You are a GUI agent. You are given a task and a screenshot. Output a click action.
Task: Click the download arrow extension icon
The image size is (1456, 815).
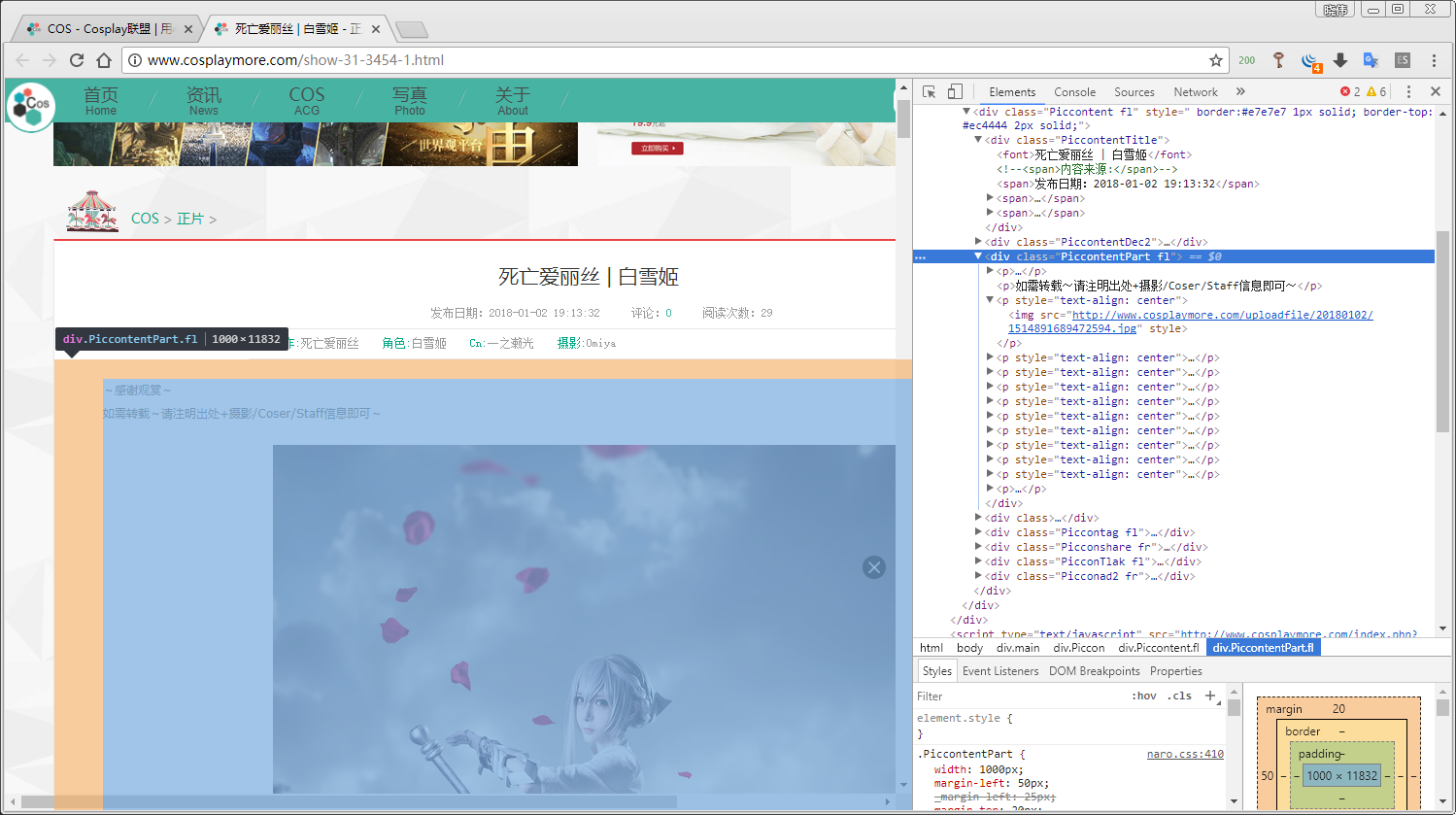pyautogui.click(x=1340, y=60)
